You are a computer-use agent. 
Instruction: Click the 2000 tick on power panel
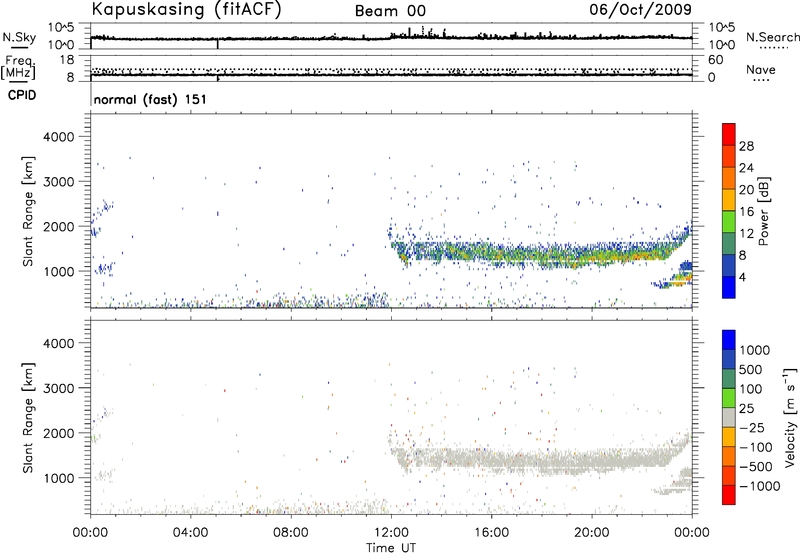59,226
